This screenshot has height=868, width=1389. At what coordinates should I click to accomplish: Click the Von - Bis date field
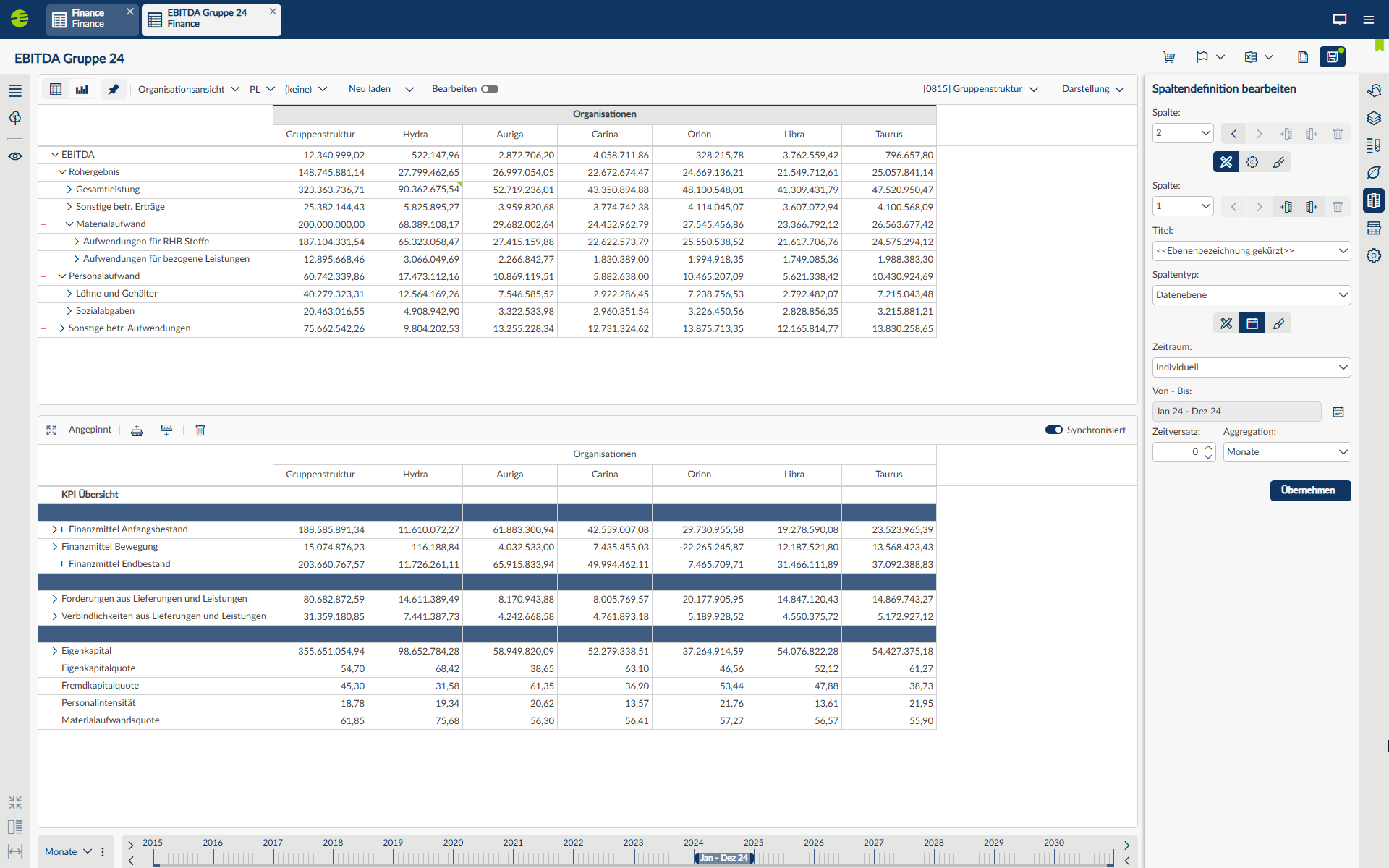click(1236, 412)
